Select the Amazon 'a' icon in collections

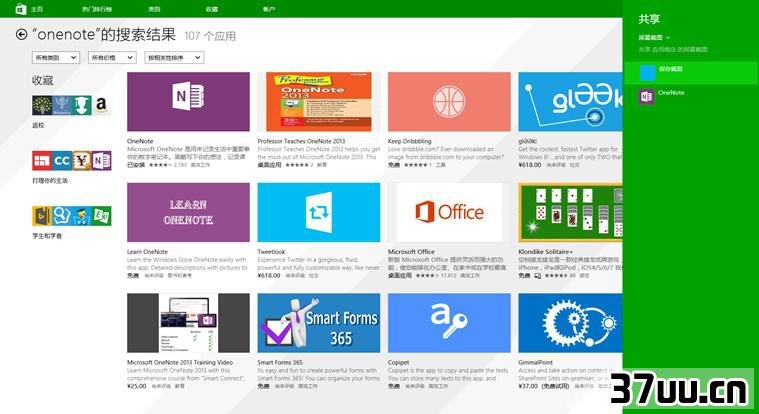click(101, 105)
